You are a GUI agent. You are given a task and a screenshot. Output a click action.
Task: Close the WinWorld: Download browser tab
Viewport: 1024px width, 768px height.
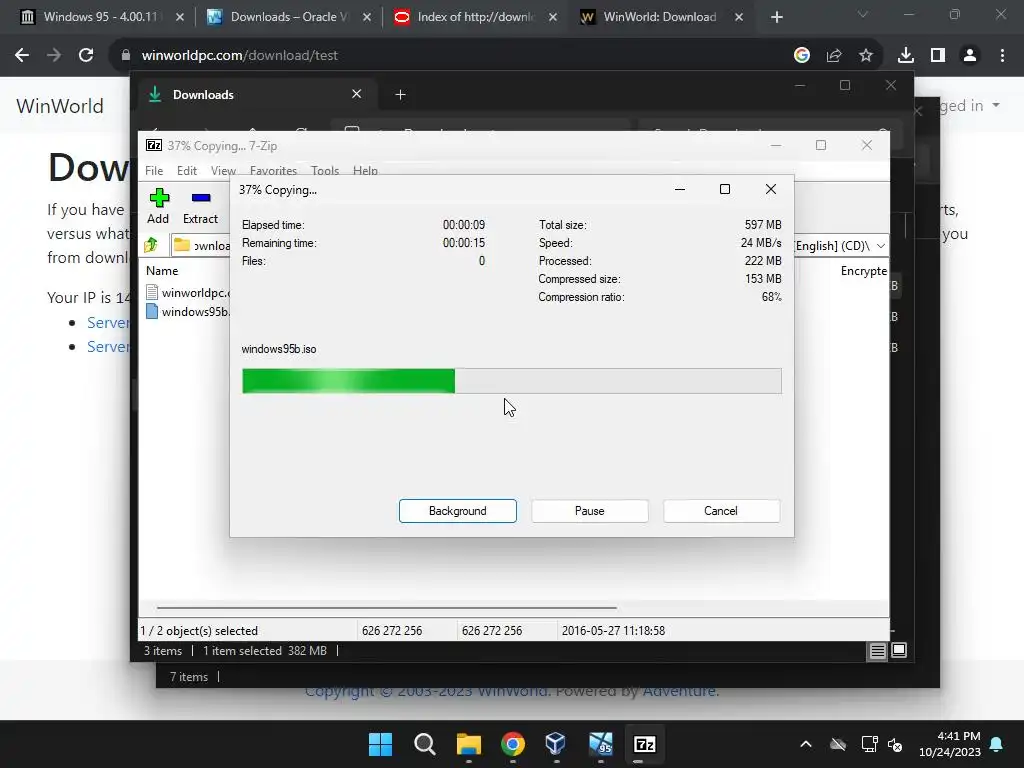pos(739,17)
